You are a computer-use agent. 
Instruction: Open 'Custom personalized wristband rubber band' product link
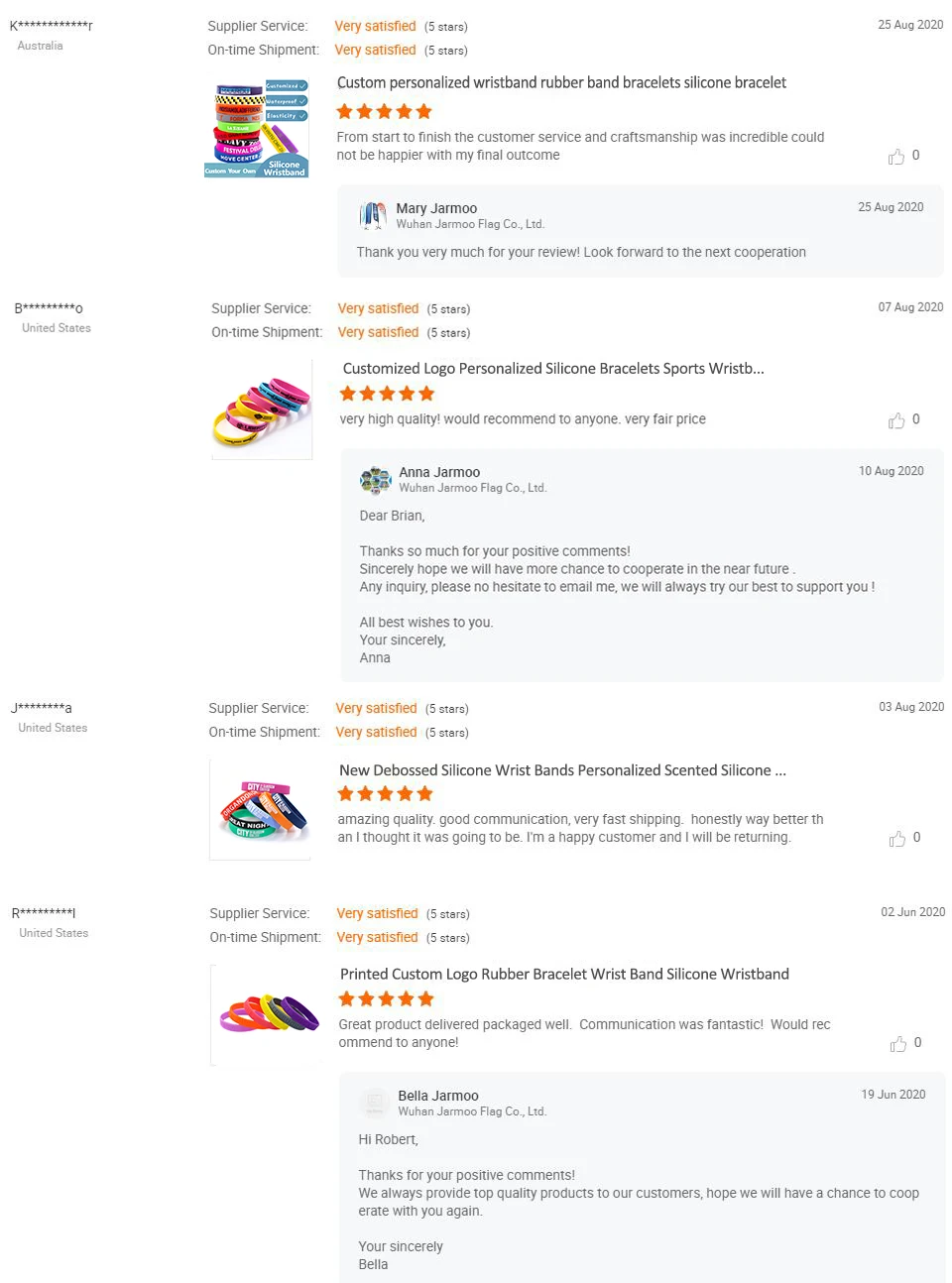pyautogui.click(x=561, y=83)
